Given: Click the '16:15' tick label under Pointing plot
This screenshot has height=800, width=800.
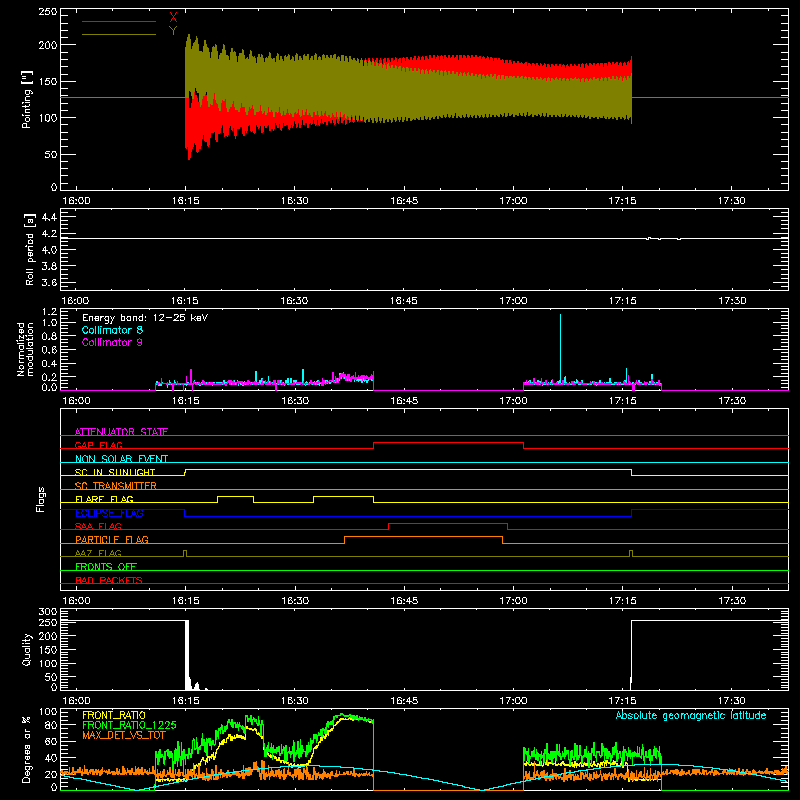Looking at the screenshot, I should pyautogui.click(x=185, y=201).
